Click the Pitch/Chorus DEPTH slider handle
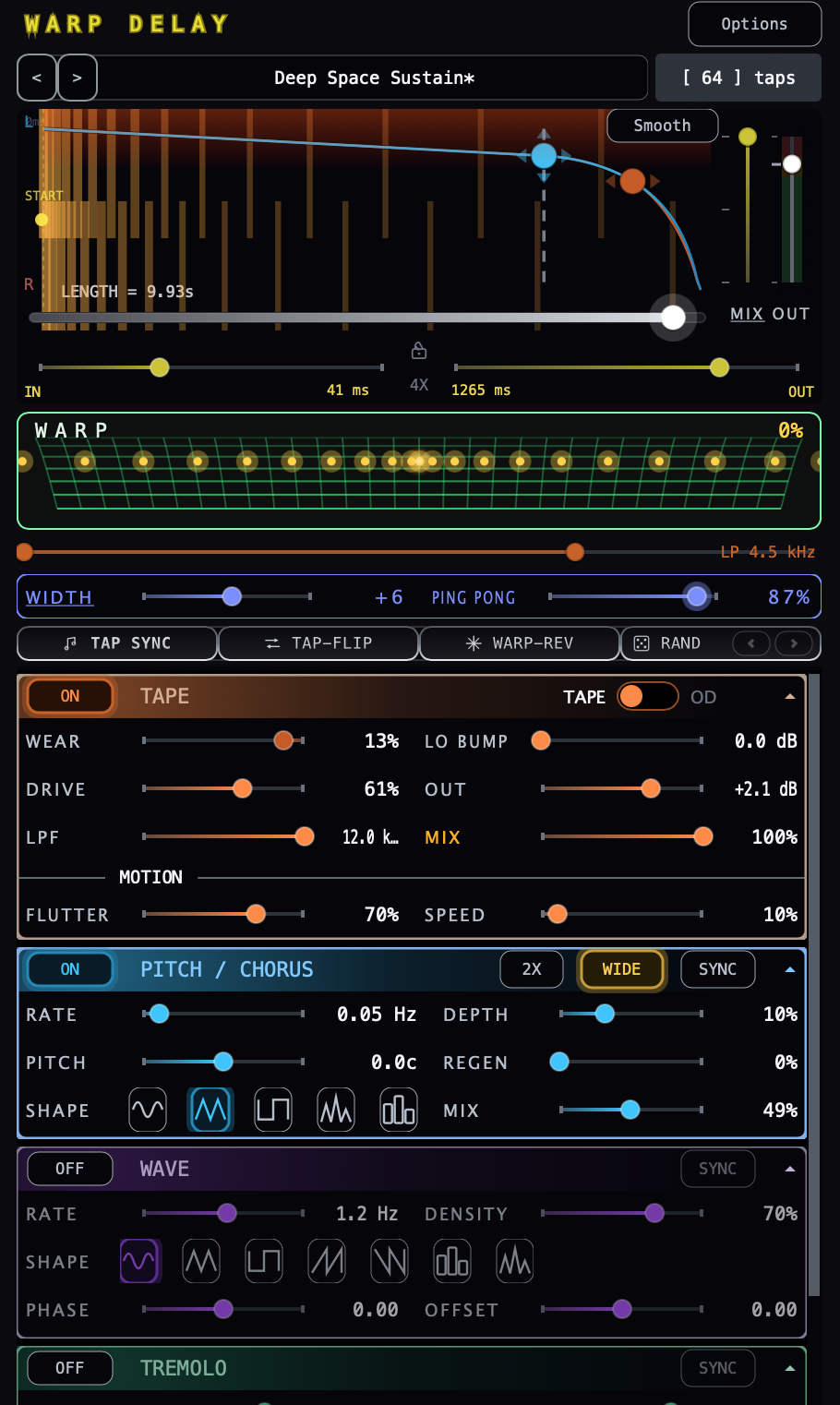Screen dimensions: 840x1405 (605, 1014)
